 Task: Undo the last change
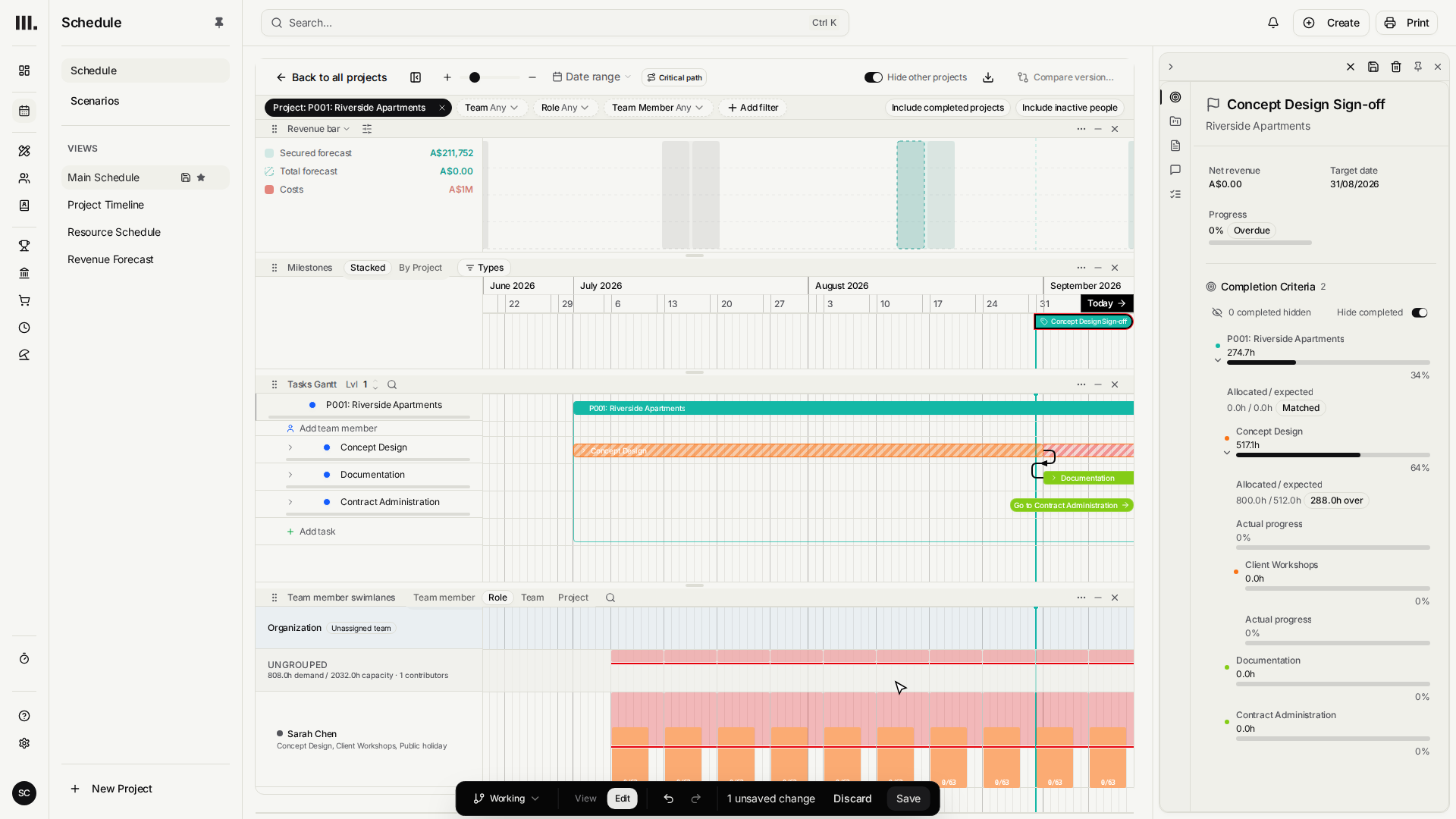coord(669,799)
